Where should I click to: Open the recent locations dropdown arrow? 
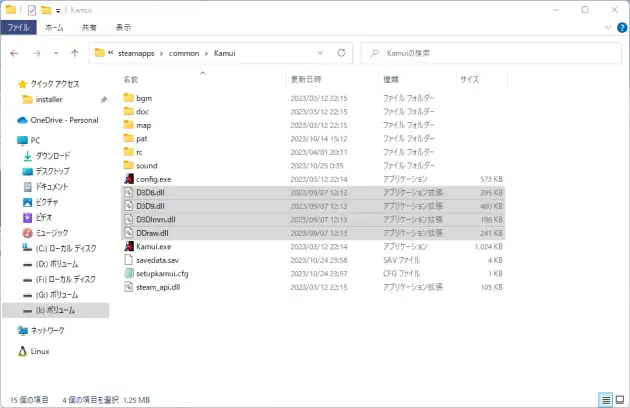[57, 53]
